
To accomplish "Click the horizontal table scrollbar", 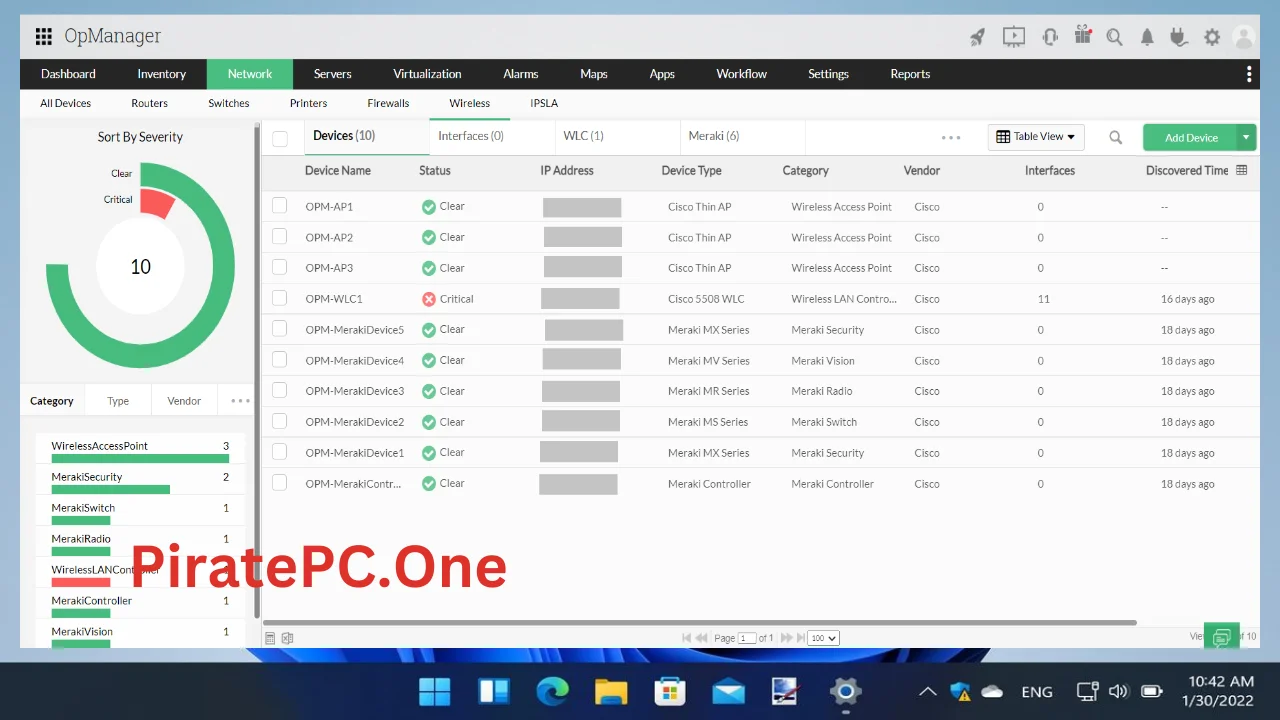I will coord(700,623).
